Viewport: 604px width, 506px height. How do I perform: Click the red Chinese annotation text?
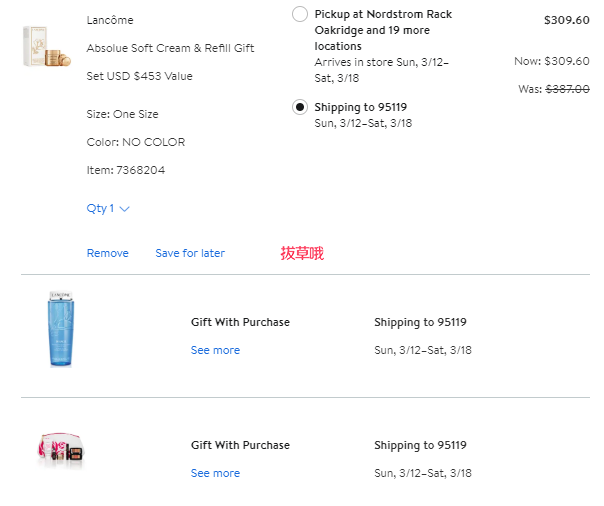tap(302, 253)
